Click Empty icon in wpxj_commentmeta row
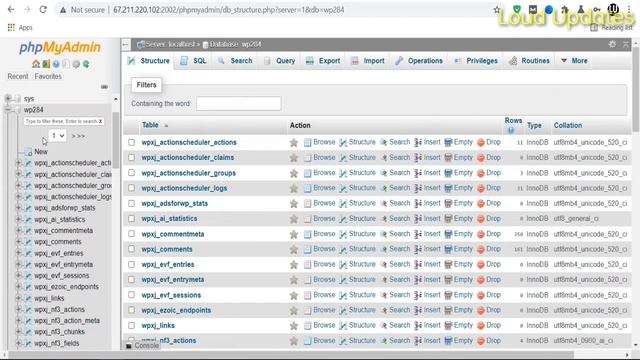Viewport: 640px width, 360px height. tap(448, 234)
